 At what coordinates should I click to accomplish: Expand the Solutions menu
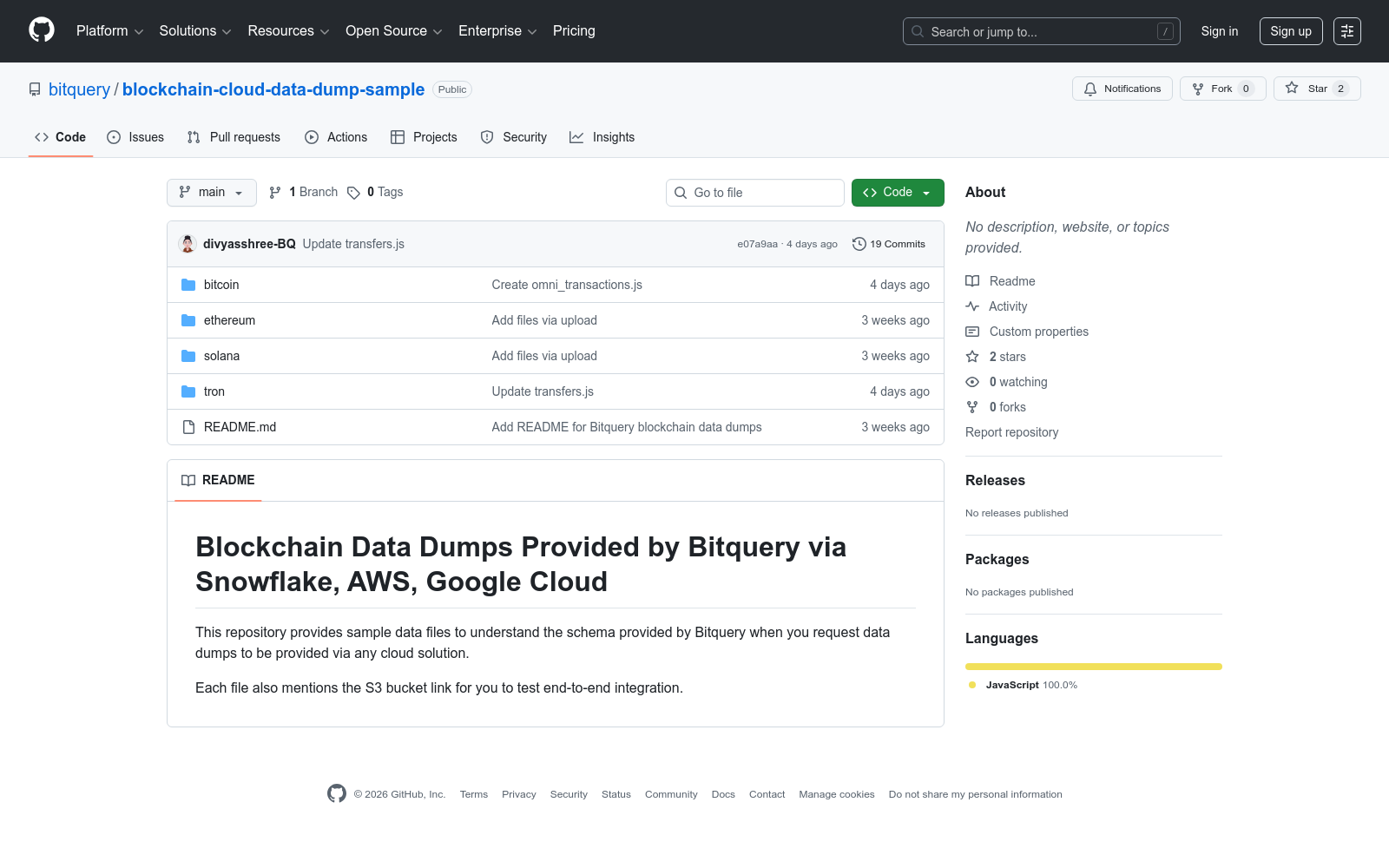[x=195, y=30]
